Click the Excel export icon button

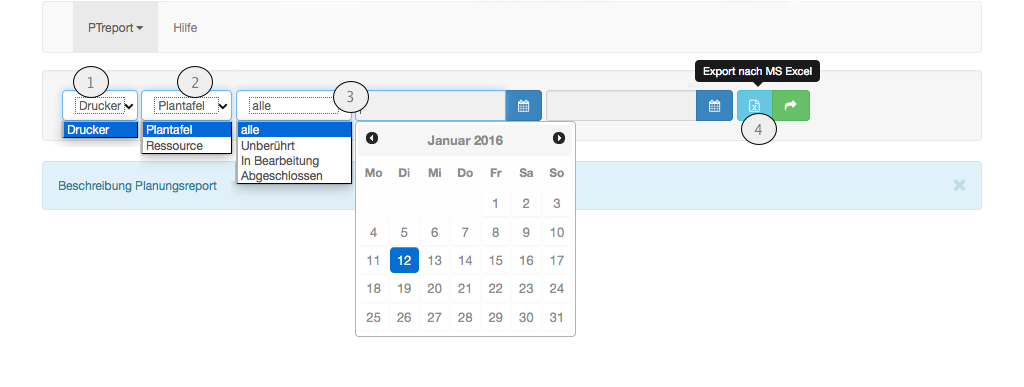(754, 106)
